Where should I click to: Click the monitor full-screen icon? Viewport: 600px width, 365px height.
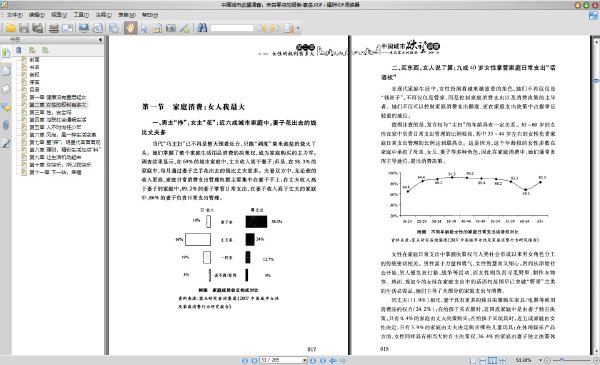point(83,28)
